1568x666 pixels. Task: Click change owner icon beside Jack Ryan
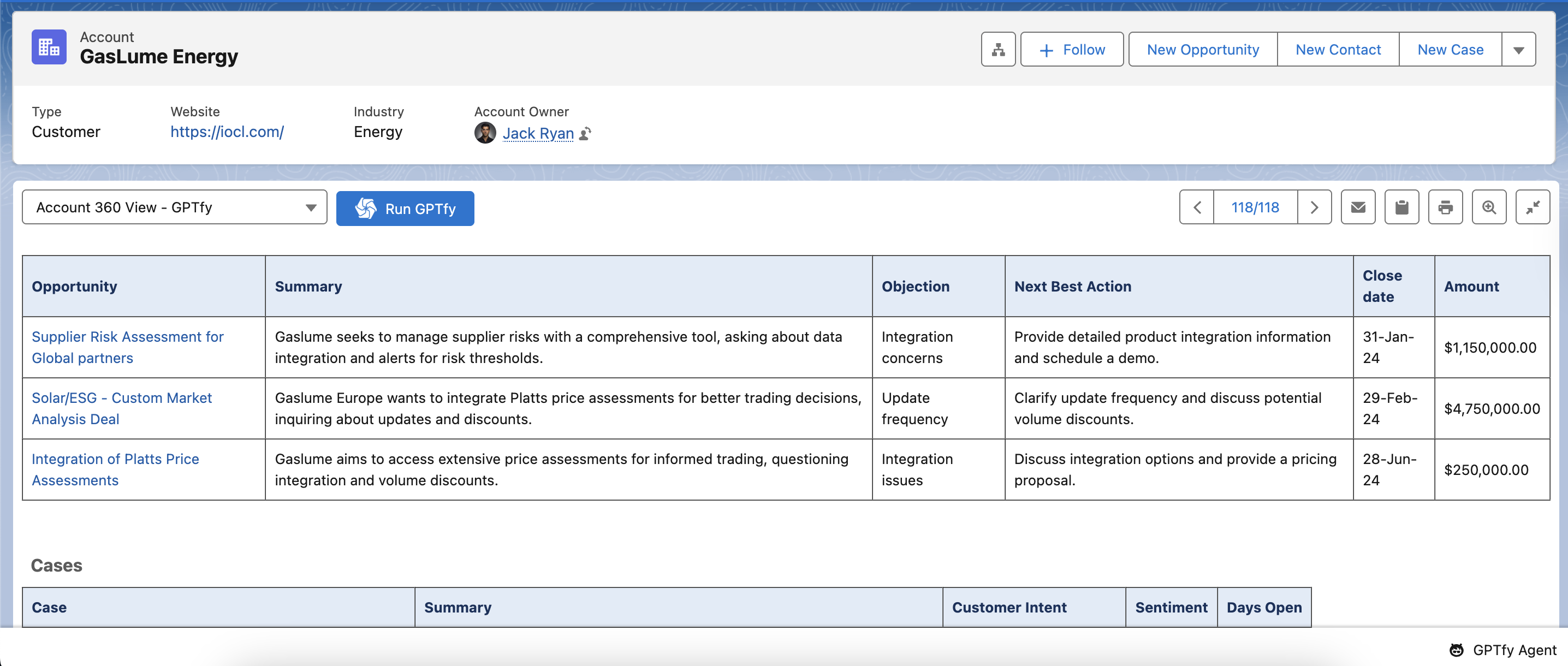pos(585,133)
